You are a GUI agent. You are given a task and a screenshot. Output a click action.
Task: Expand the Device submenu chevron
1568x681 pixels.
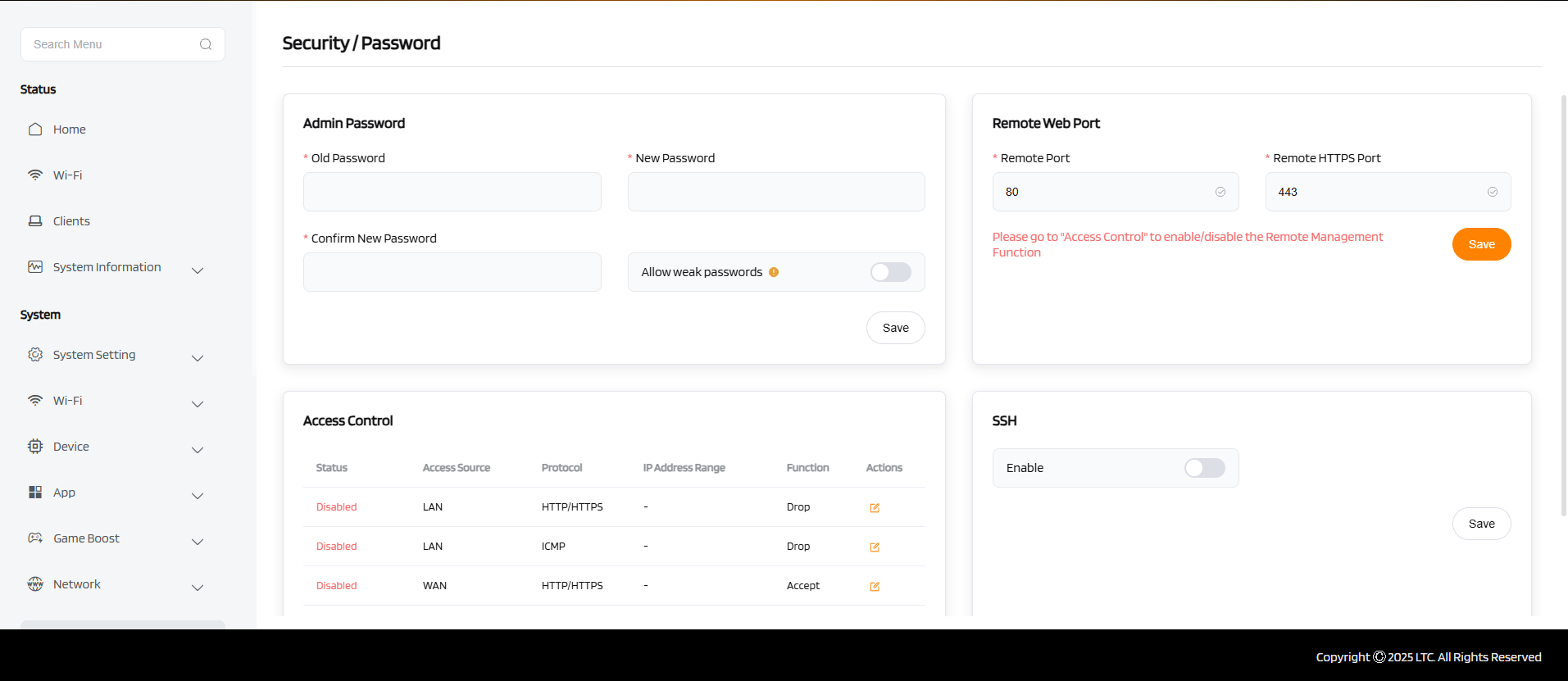click(x=198, y=450)
